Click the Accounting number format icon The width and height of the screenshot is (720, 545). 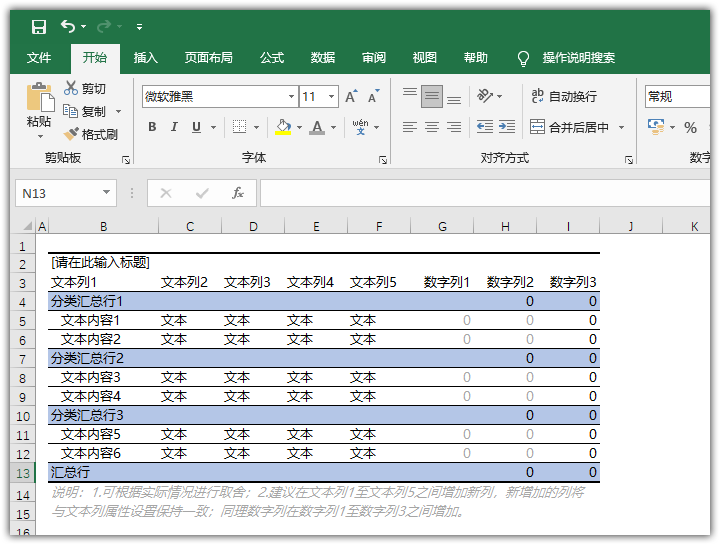656,127
